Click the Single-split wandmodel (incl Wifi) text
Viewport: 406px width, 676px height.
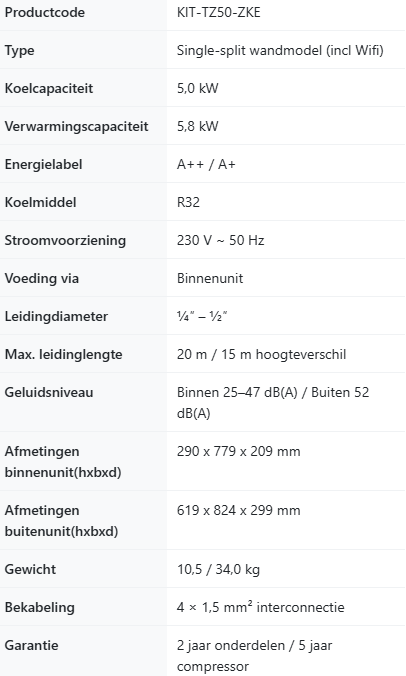tap(280, 50)
